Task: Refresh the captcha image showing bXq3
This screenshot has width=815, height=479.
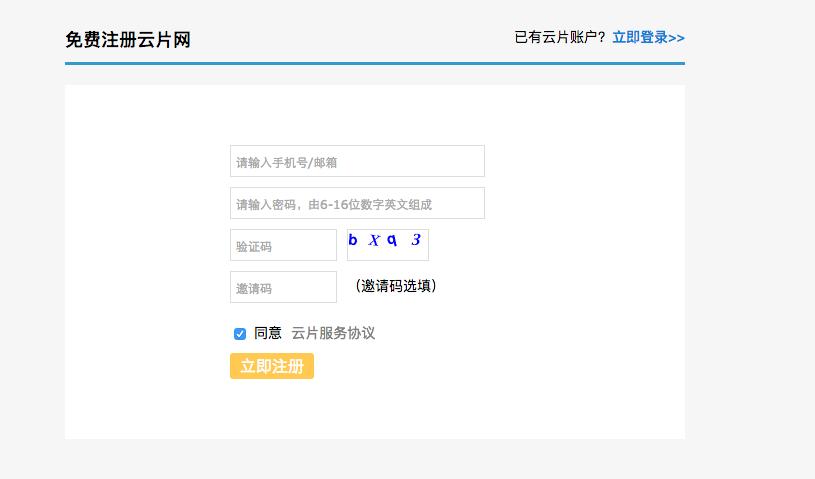Action: [x=388, y=245]
